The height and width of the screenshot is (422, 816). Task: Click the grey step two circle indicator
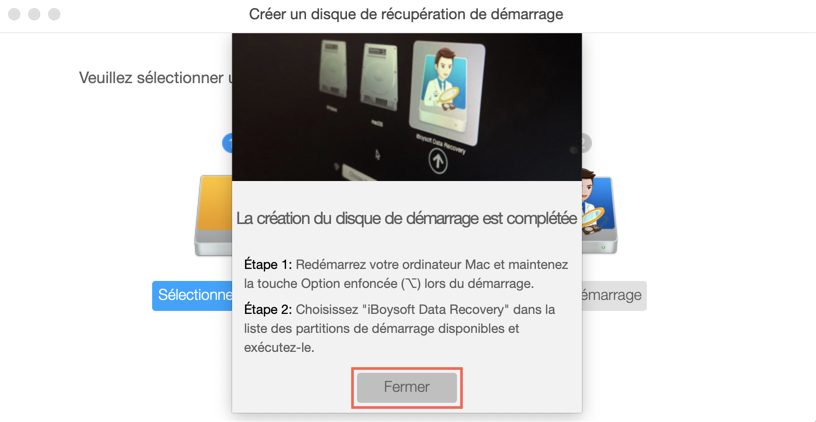586,143
